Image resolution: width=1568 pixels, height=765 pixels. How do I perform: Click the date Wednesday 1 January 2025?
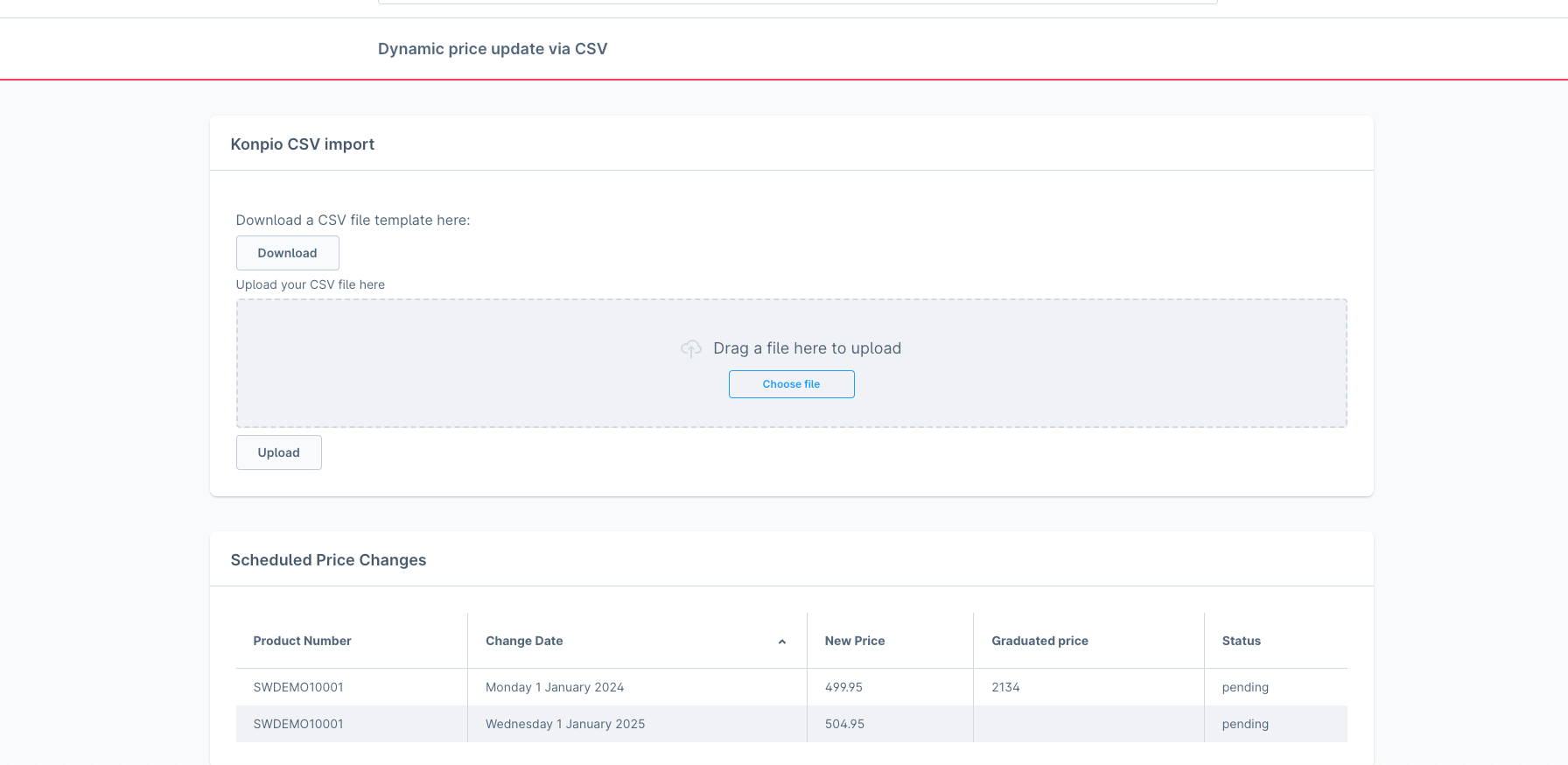565,724
